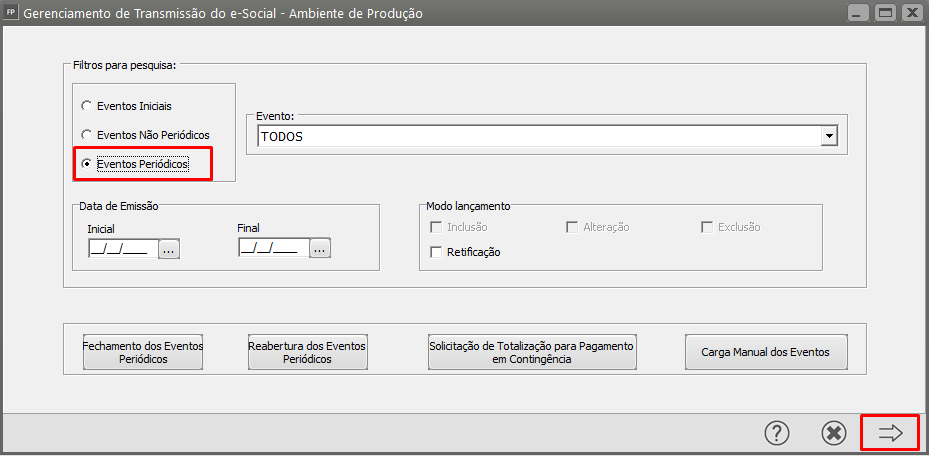Viewport: 929px width, 456px height.
Task: Enable the Retificação checkbox
Action: (435, 252)
